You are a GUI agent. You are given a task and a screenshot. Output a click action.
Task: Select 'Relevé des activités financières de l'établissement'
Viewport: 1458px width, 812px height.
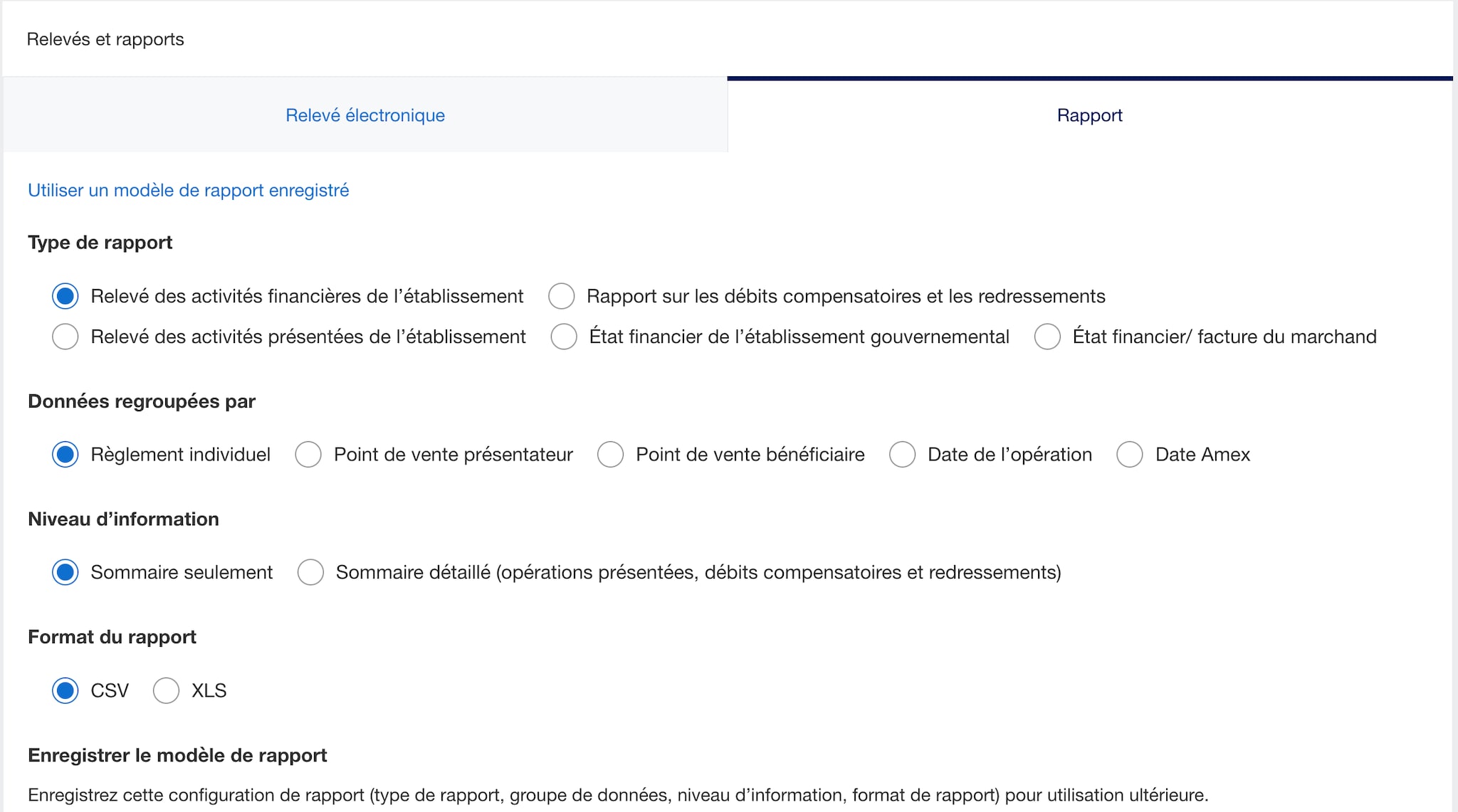pyautogui.click(x=65, y=297)
